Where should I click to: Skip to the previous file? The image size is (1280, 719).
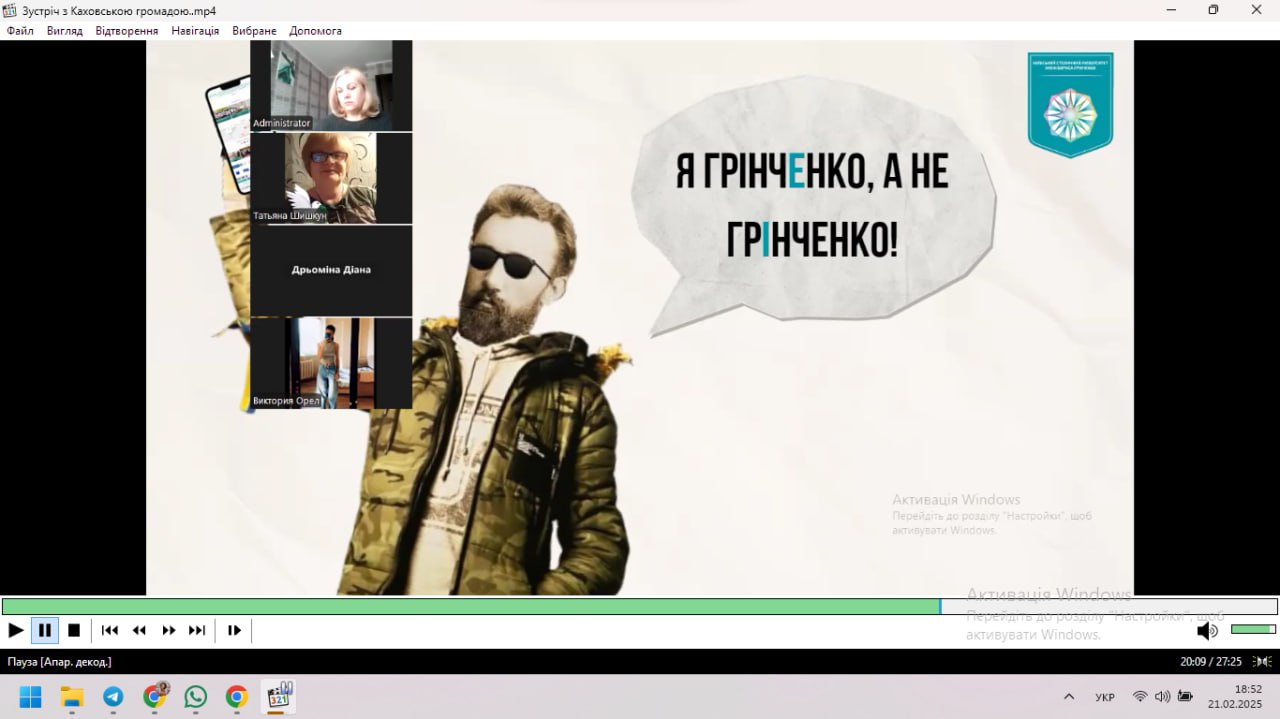tap(110, 630)
